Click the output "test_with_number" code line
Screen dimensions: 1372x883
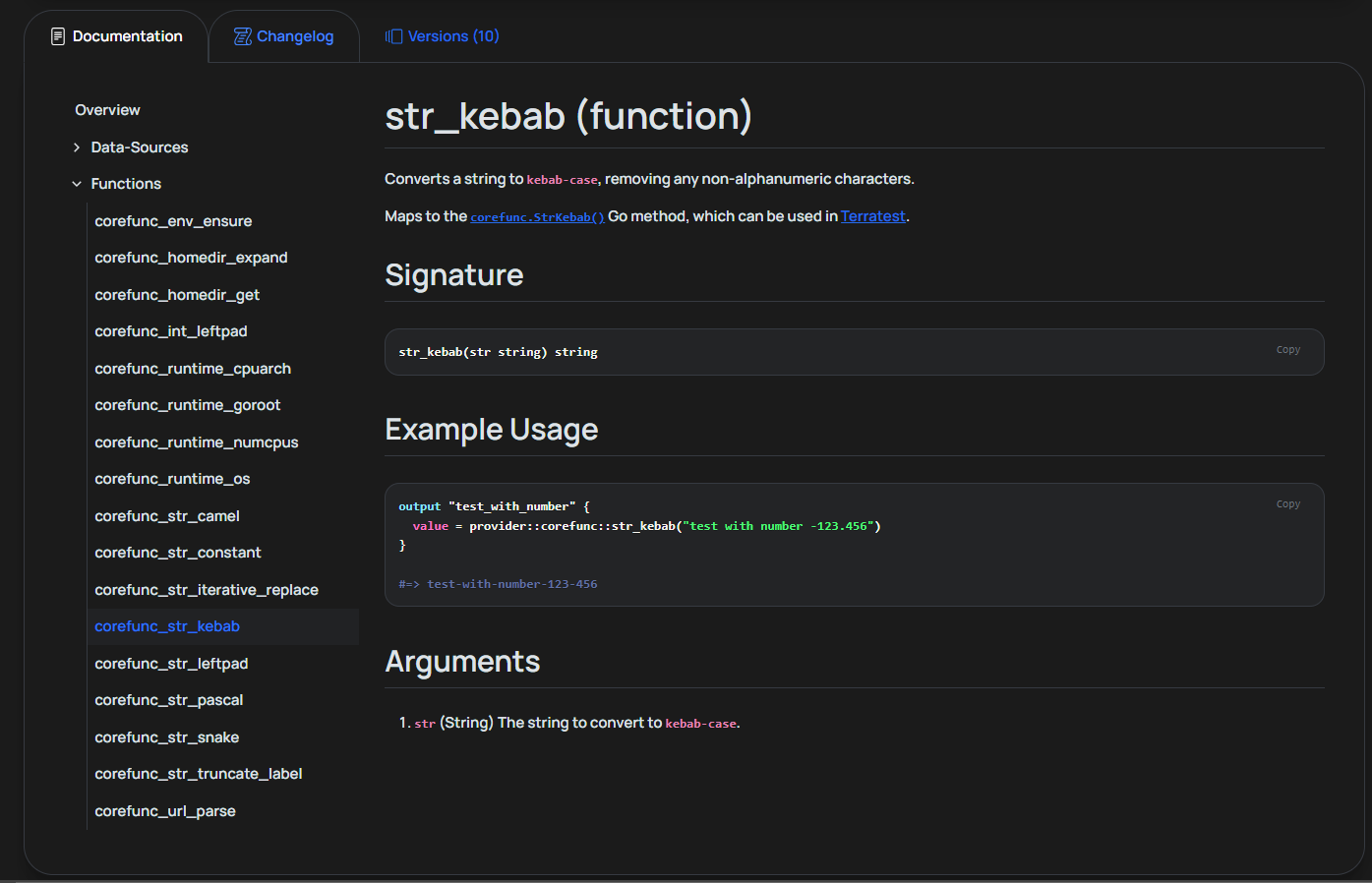pos(494,506)
